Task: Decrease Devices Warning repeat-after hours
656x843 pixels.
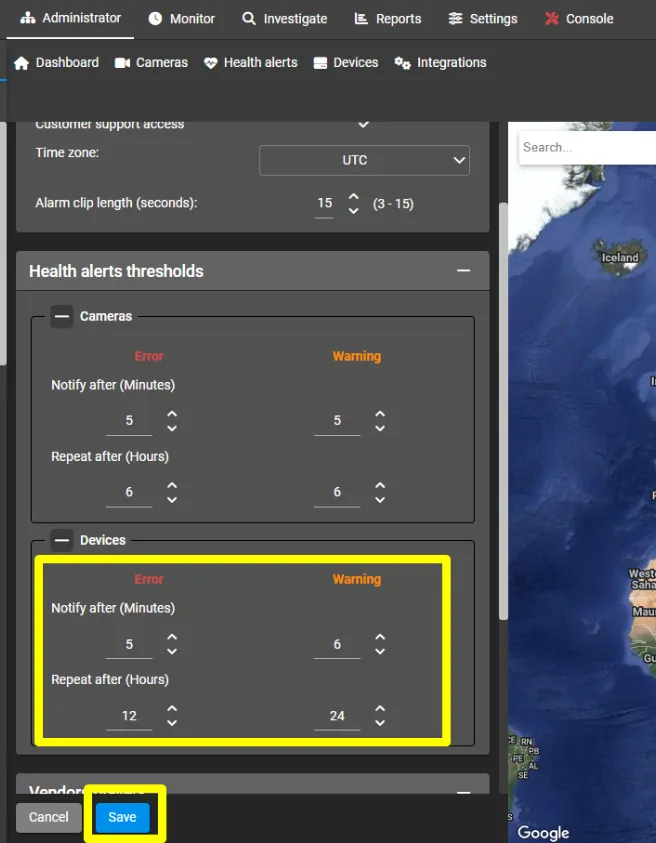Action: [380, 723]
